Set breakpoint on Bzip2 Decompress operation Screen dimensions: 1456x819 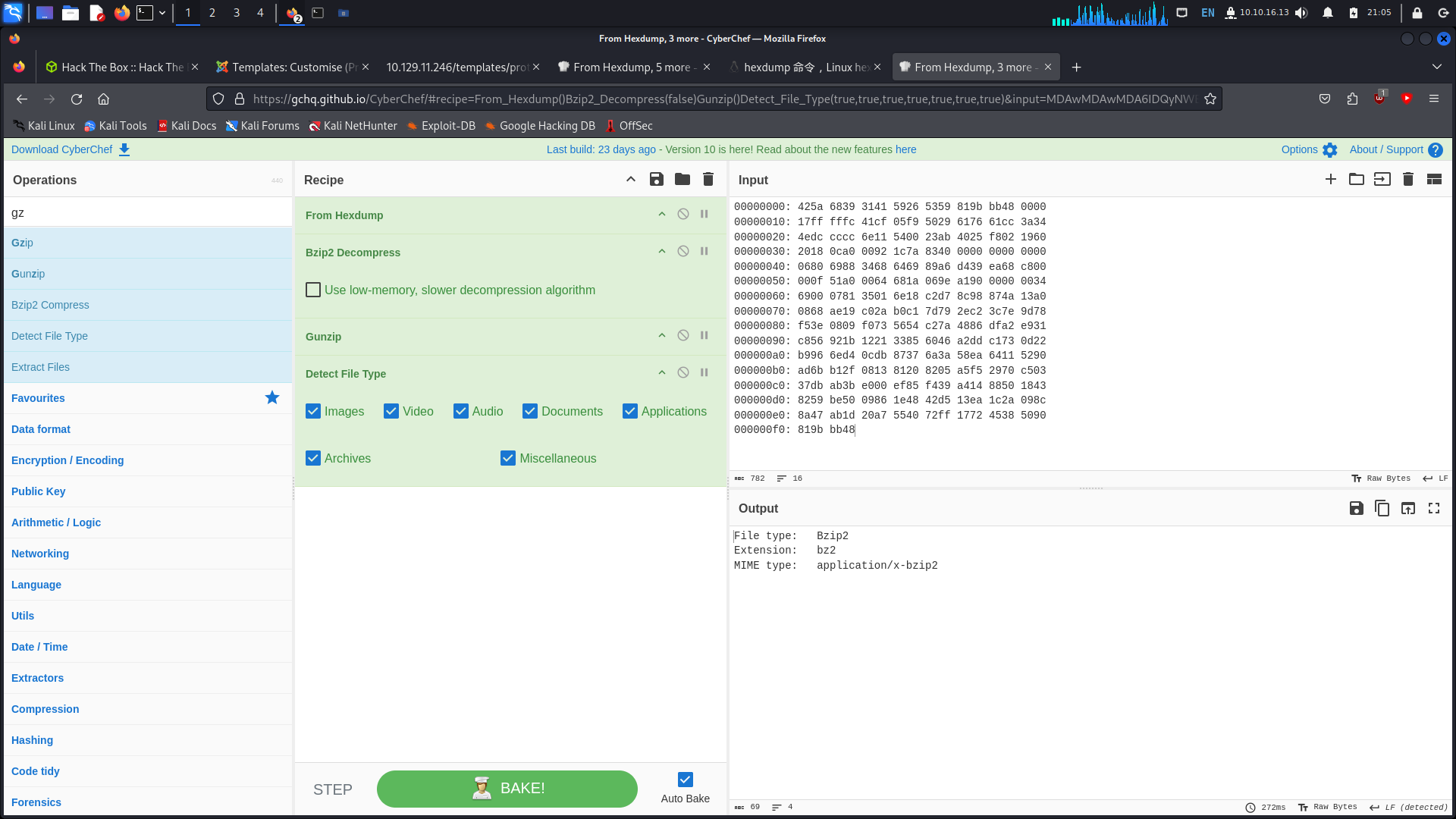pyautogui.click(x=704, y=252)
